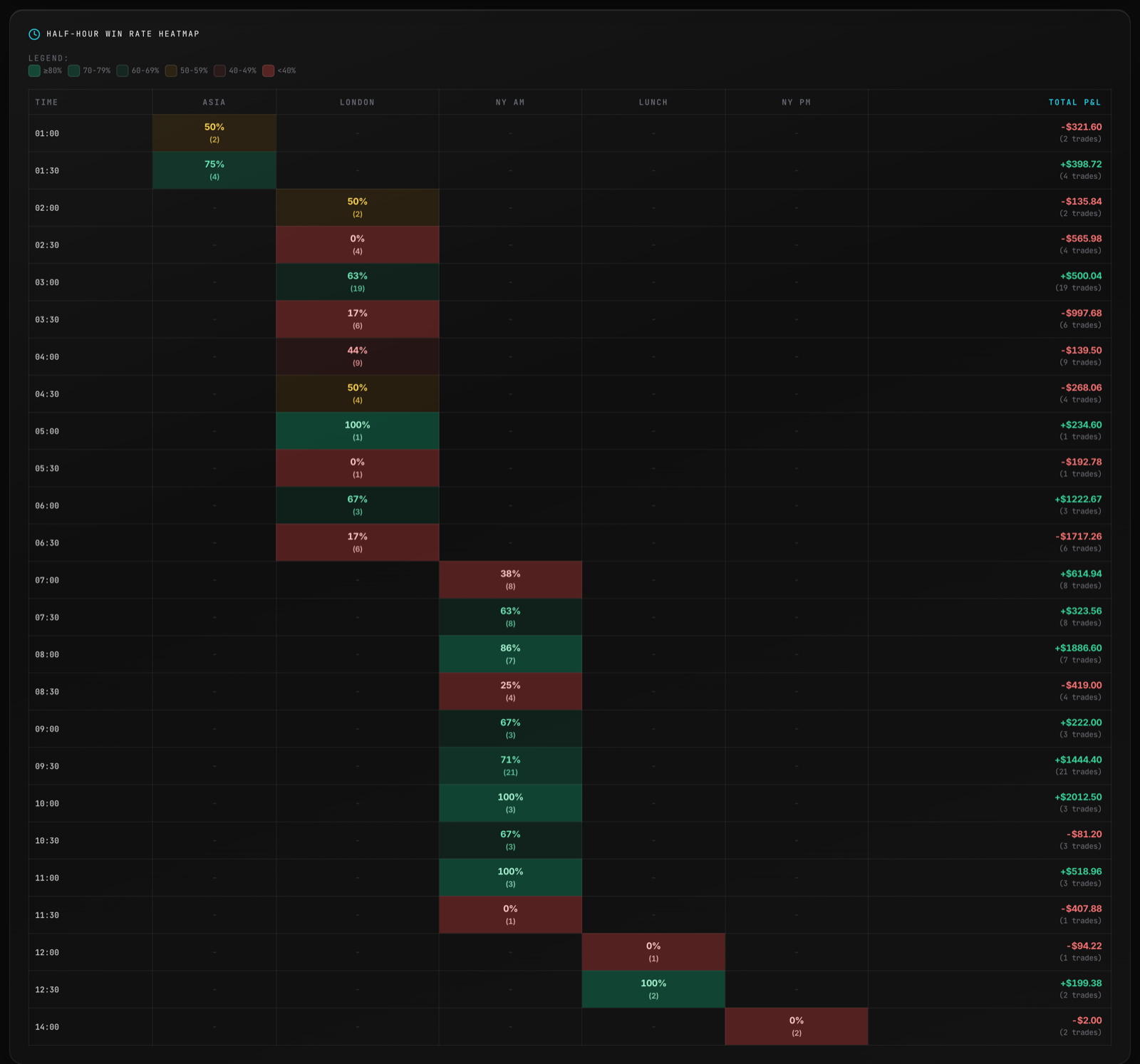
Task: Click the +$1444.40 total P&L value
Action: pyautogui.click(x=1078, y=760)
